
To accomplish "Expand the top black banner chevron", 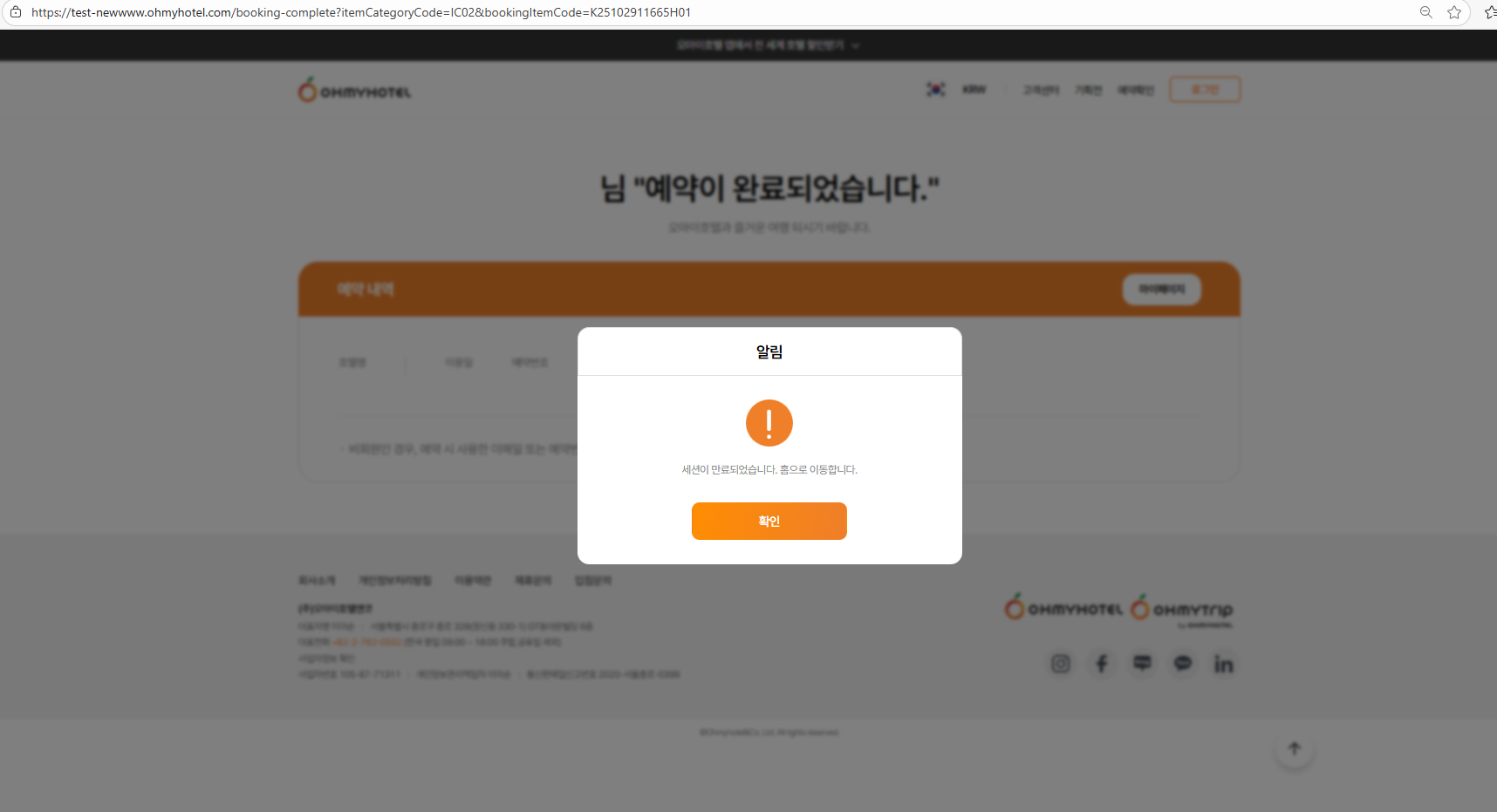I will (856, 45).
